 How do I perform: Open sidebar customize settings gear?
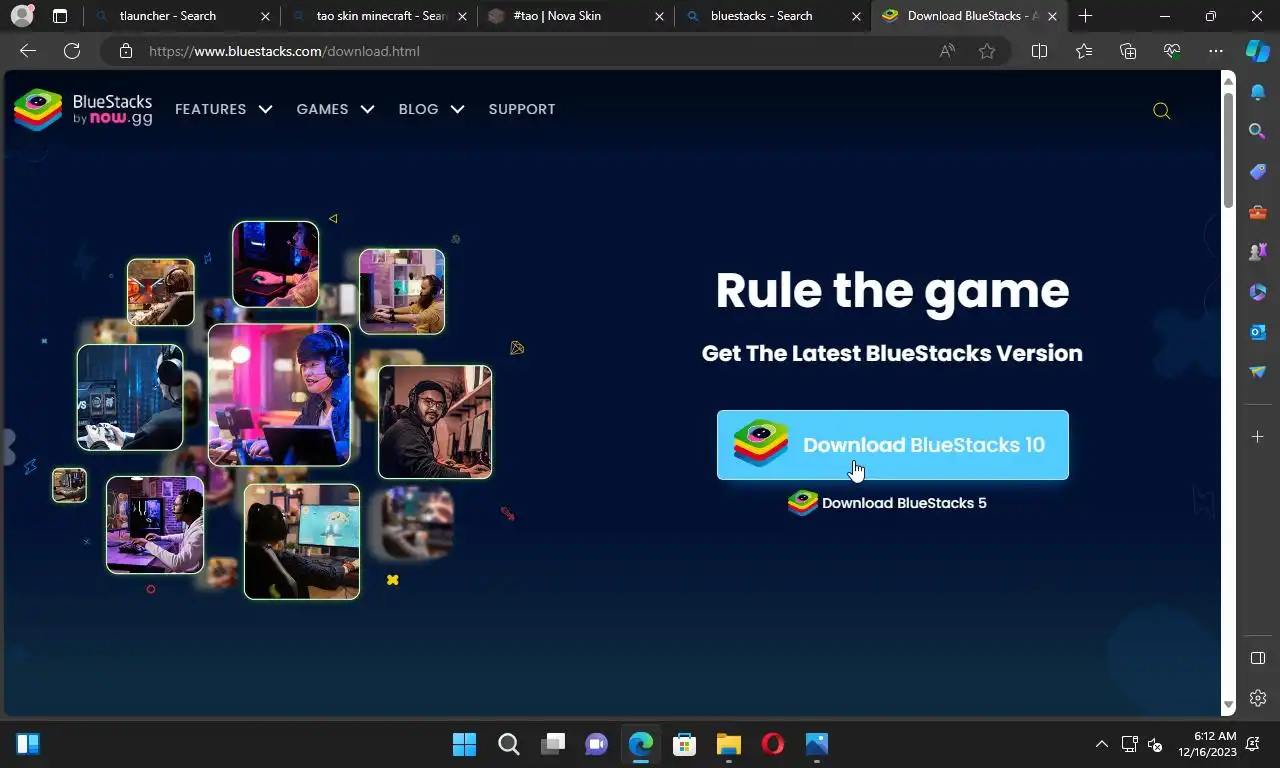click(1258, 698)
